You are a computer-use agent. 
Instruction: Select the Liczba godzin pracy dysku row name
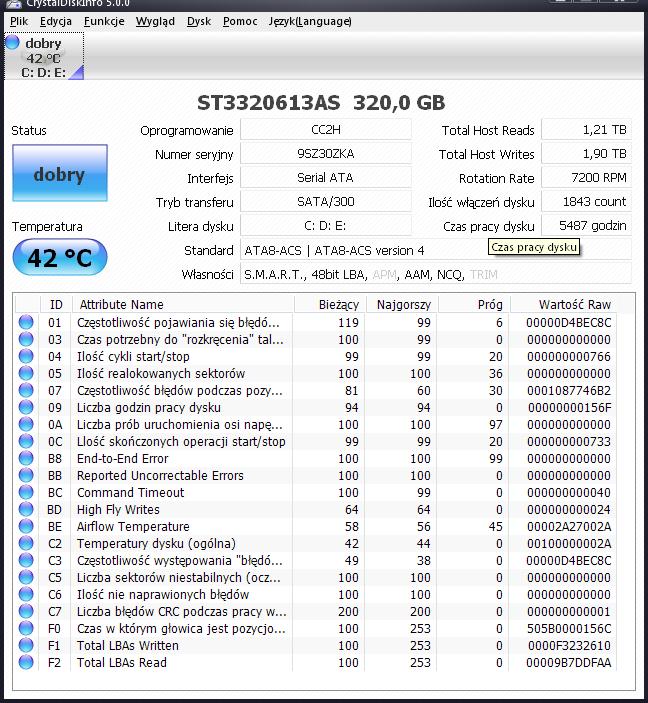pos(149,408)
